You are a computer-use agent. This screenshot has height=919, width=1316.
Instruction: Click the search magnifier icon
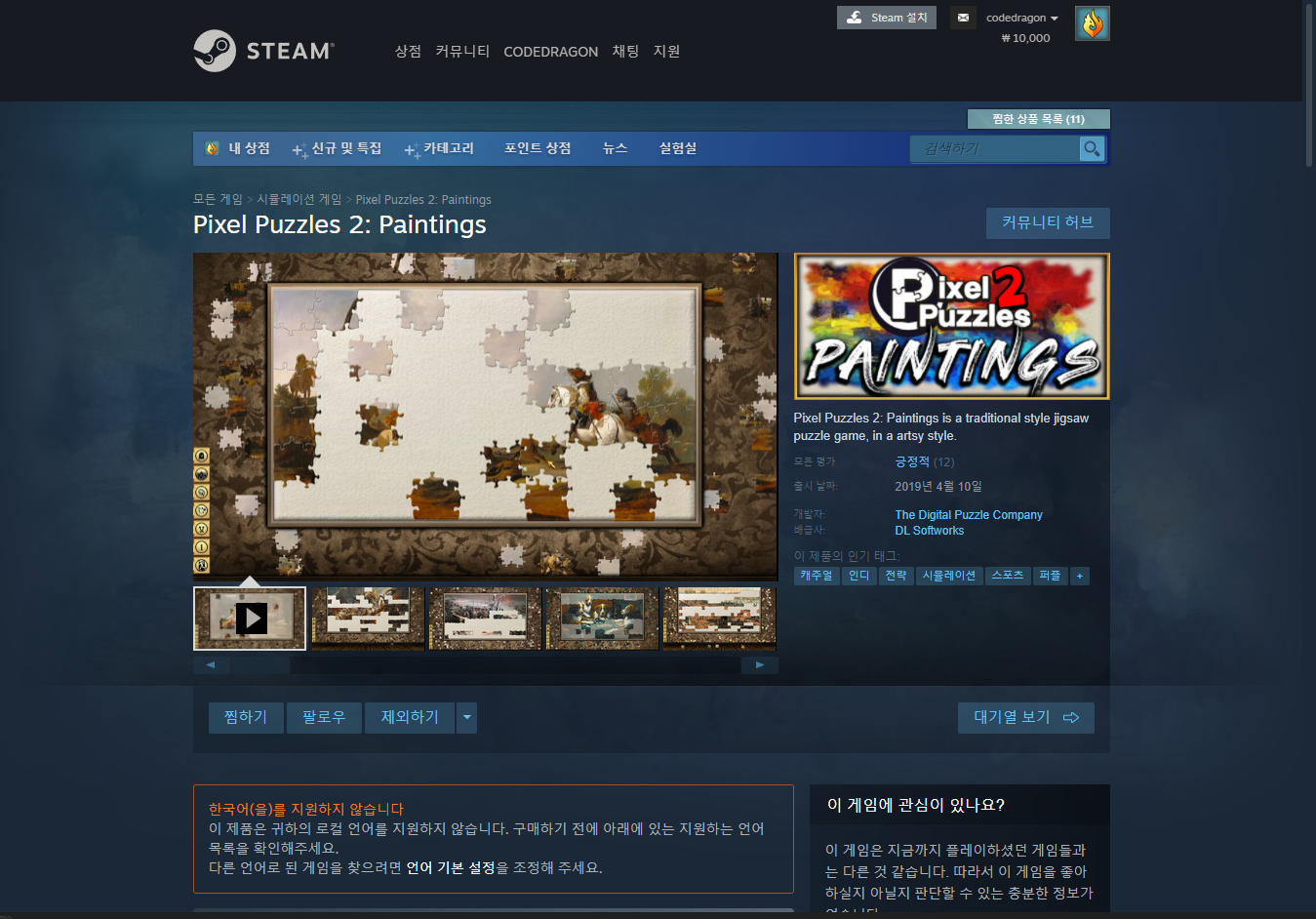1092,148
